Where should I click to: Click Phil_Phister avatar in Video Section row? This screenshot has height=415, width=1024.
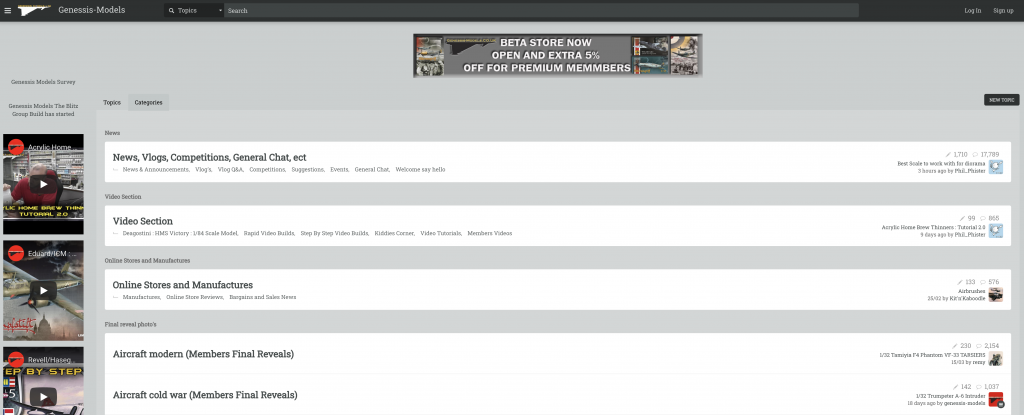[995, 231]
